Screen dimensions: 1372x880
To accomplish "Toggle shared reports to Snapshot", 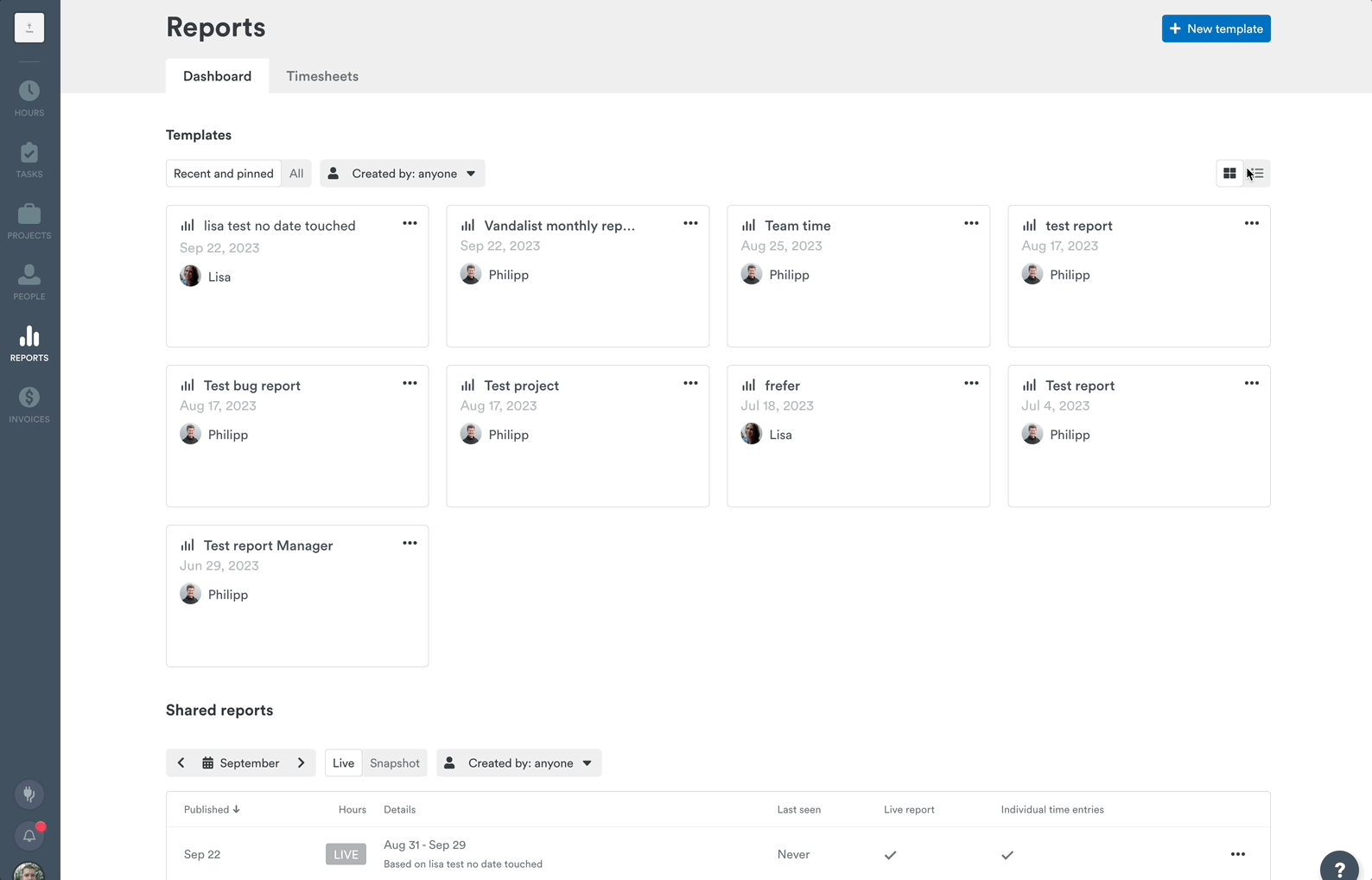I will coord(394,763).
